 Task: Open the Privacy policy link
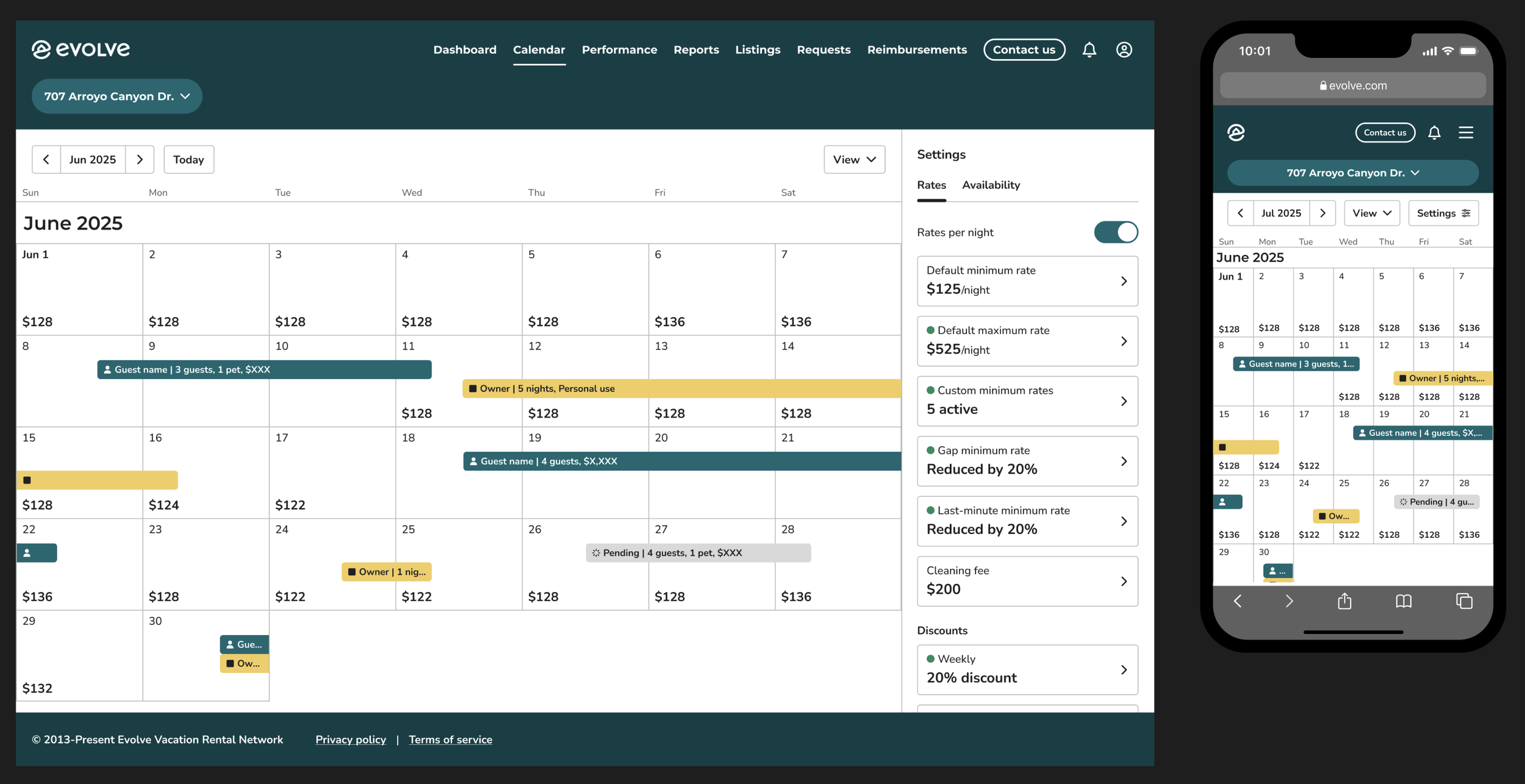(x=351, y=739)
